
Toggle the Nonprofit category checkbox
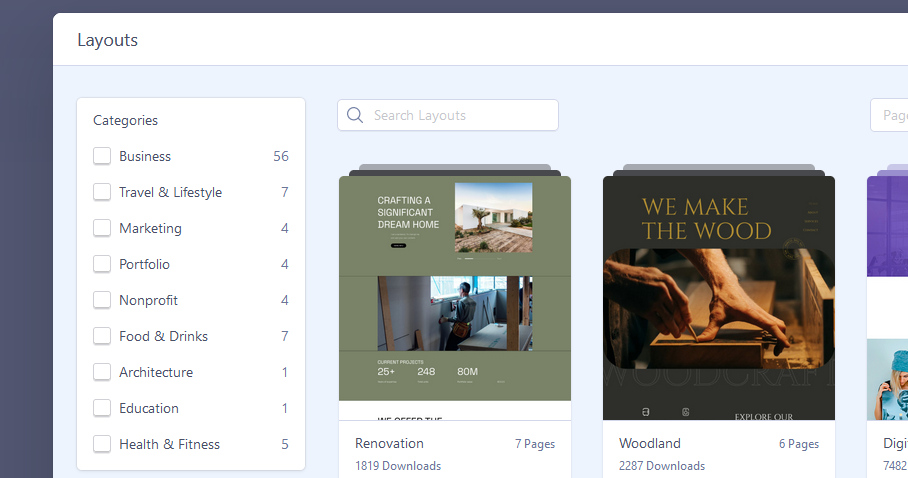(x=102, y=300)
